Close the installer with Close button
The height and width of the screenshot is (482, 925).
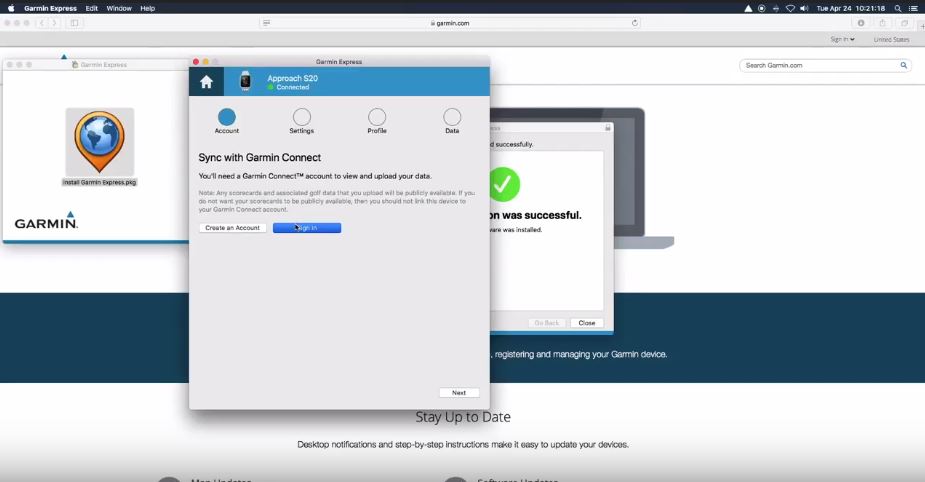coord(587,323)
